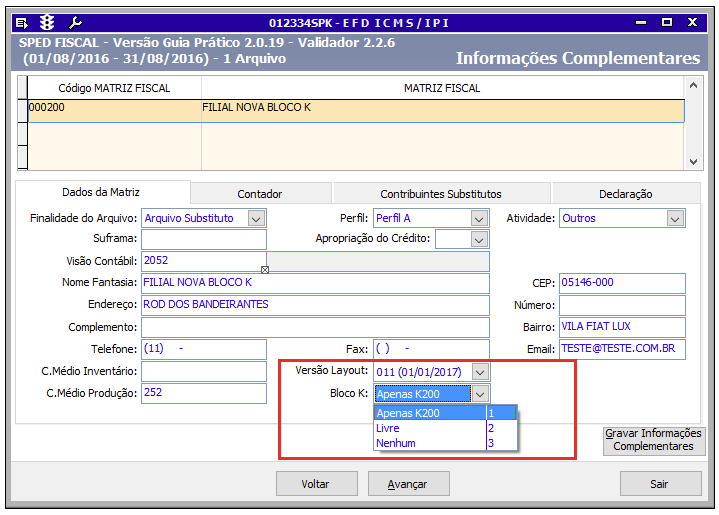
Task: Click the Nome Fantasia field
Action: pos(315,283)
